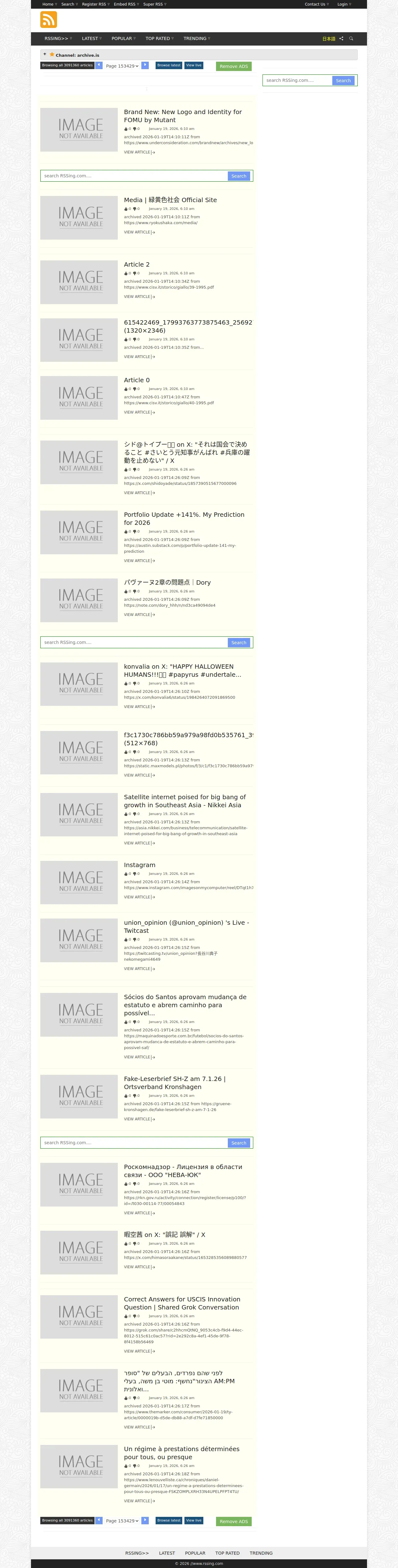This screenshot has height=1568, width=398.
Task: Expand the plus sign next to Channel: archive.is
Action: [x=44, y=54]
